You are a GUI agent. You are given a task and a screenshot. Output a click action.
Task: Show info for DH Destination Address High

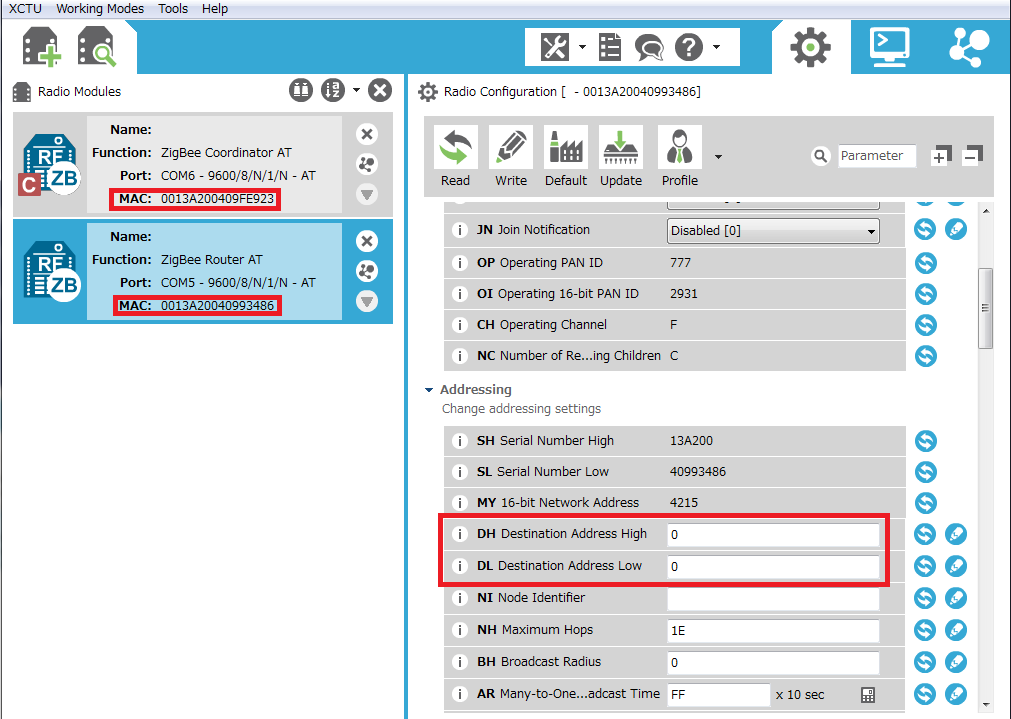tap(460, 534)
